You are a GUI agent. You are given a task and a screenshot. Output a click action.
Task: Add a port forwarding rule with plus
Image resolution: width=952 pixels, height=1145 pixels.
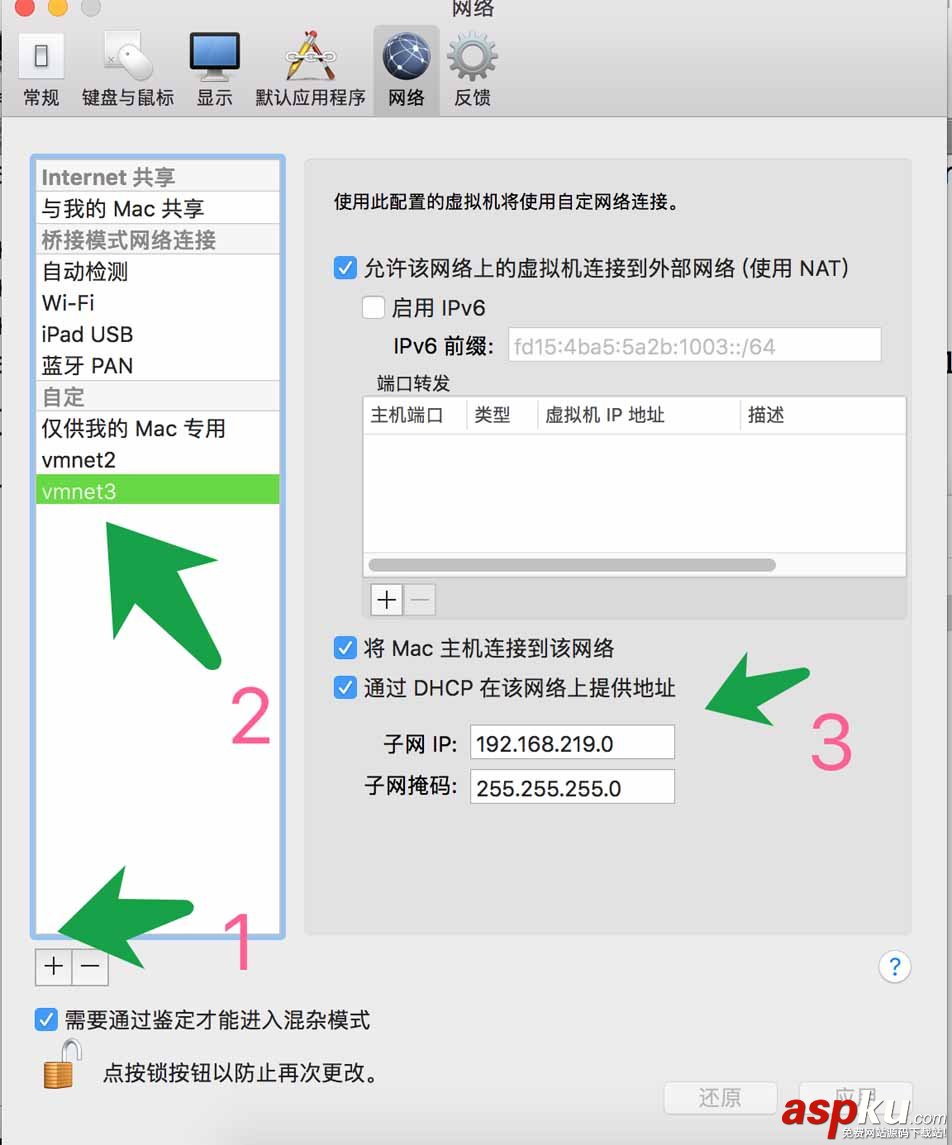tap(386, 600)
